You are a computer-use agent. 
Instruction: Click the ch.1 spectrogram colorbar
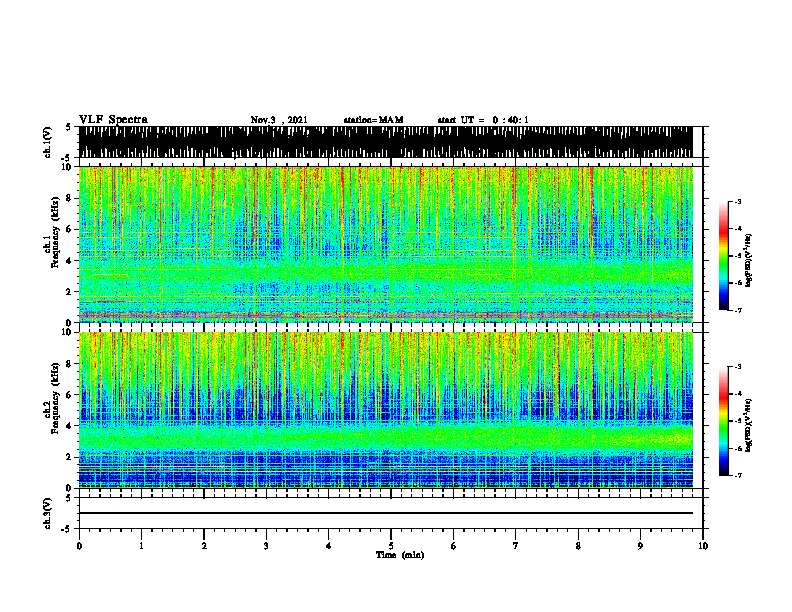pos(723,256)
